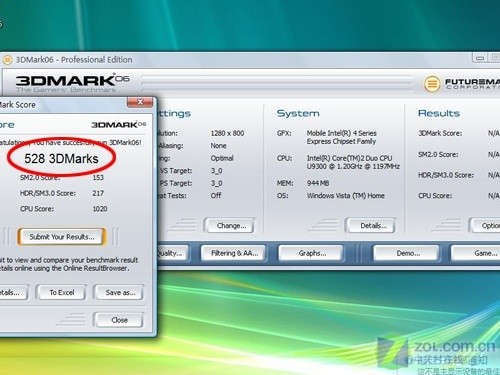Click the System panel heading
Screen dimensions: 500x375
point(298,113)
